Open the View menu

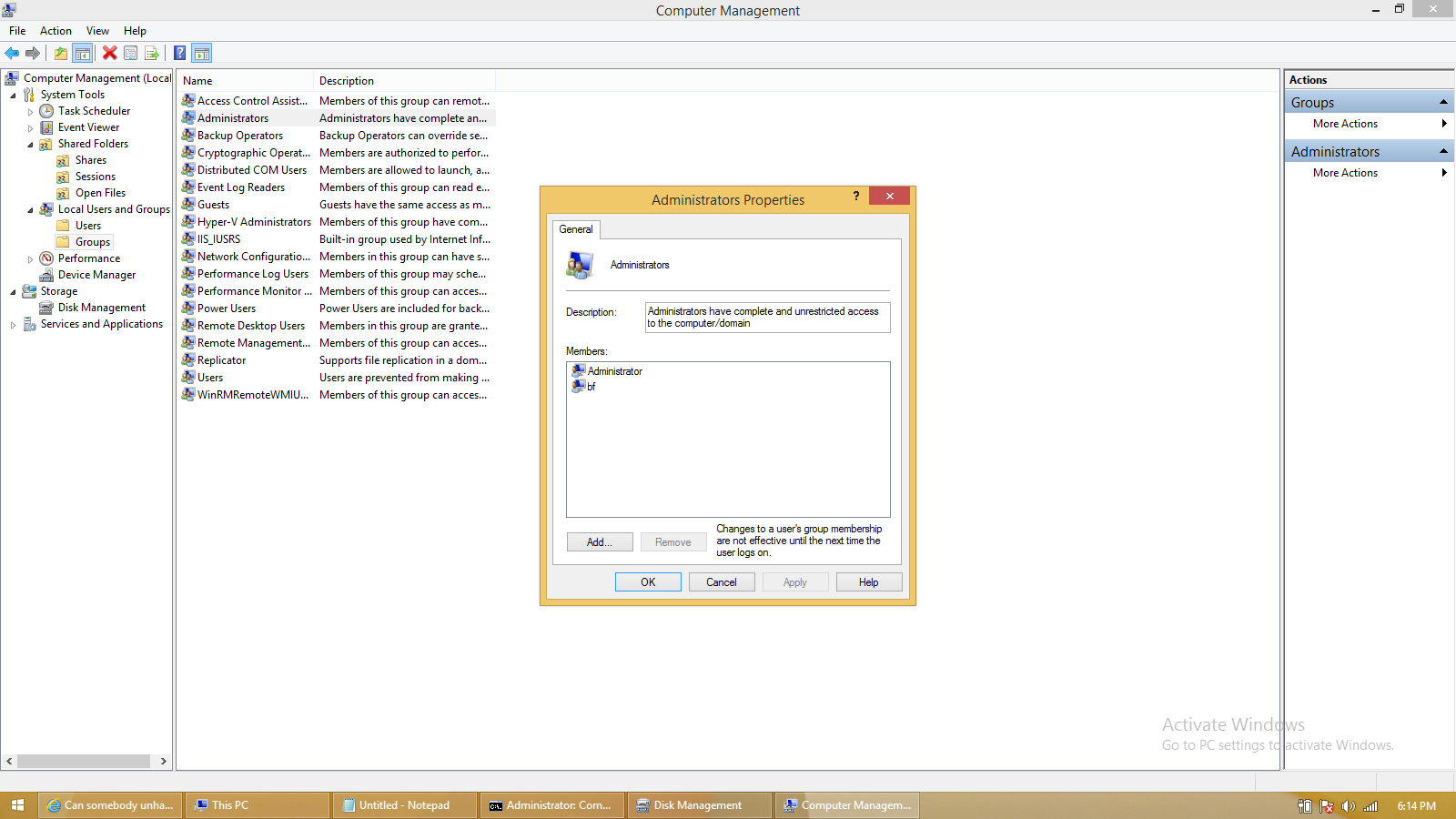tap(97, 31)
